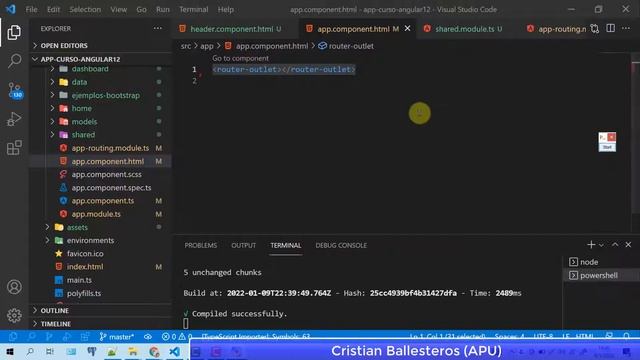Click the Windows Start button
Viewport: 640px width, 360px height.
pos(10,351)
